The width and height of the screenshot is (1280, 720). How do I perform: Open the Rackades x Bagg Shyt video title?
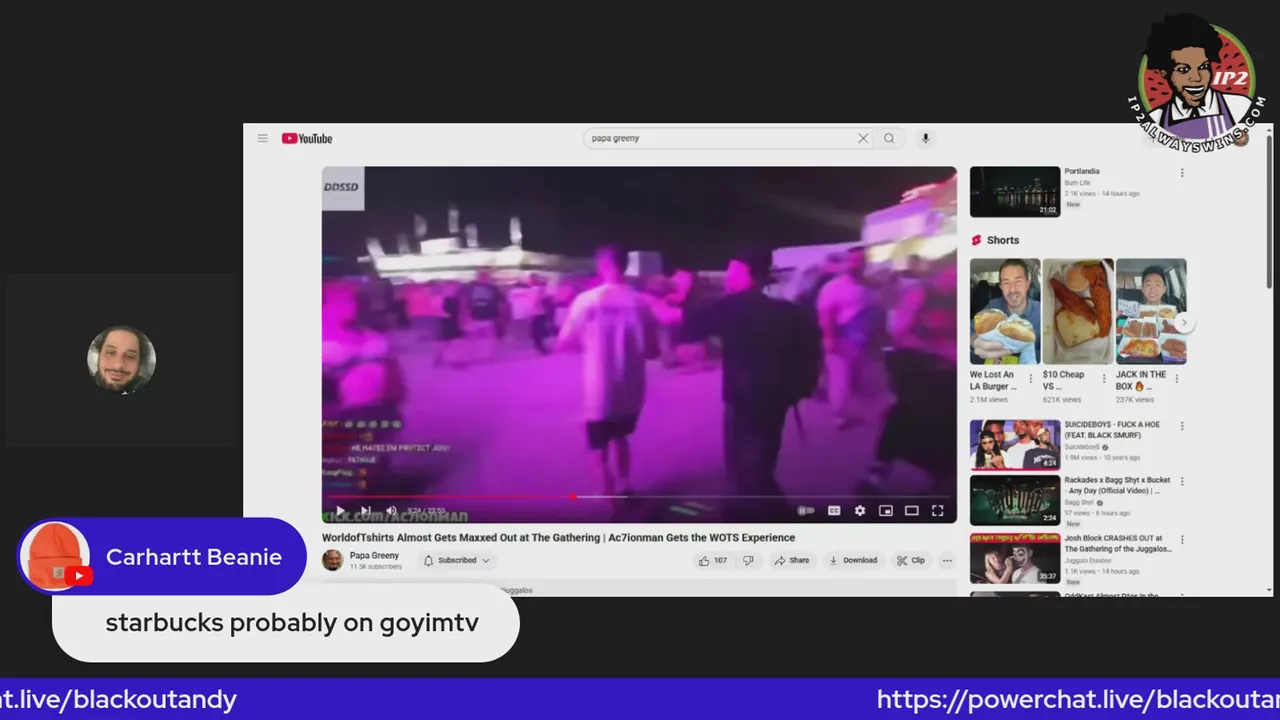pyautogui.click(x=1117, y=486)
